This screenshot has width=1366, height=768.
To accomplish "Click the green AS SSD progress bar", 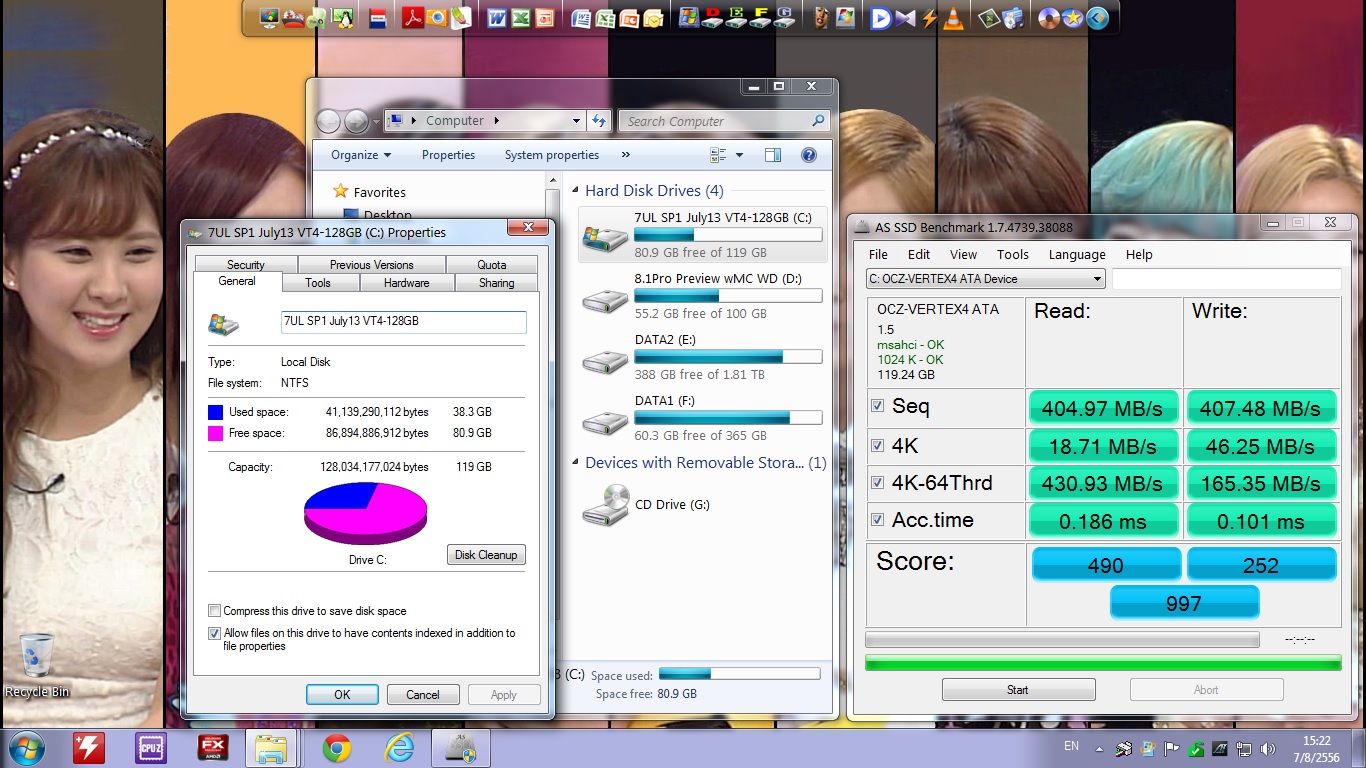I will pos(1103,662).
